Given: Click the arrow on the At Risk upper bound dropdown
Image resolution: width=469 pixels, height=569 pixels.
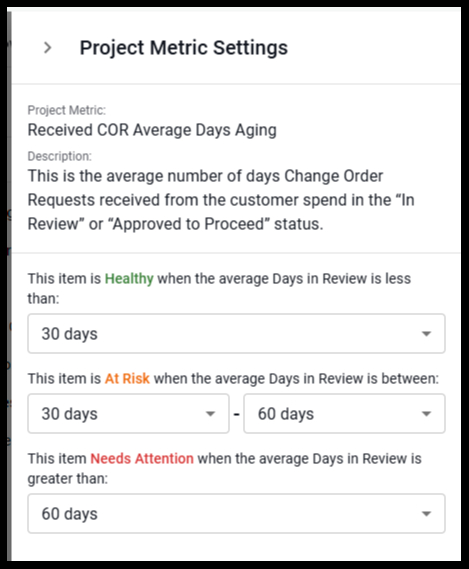Looking at the screenshot, I should pyautogui.click(x=426, y=414).
